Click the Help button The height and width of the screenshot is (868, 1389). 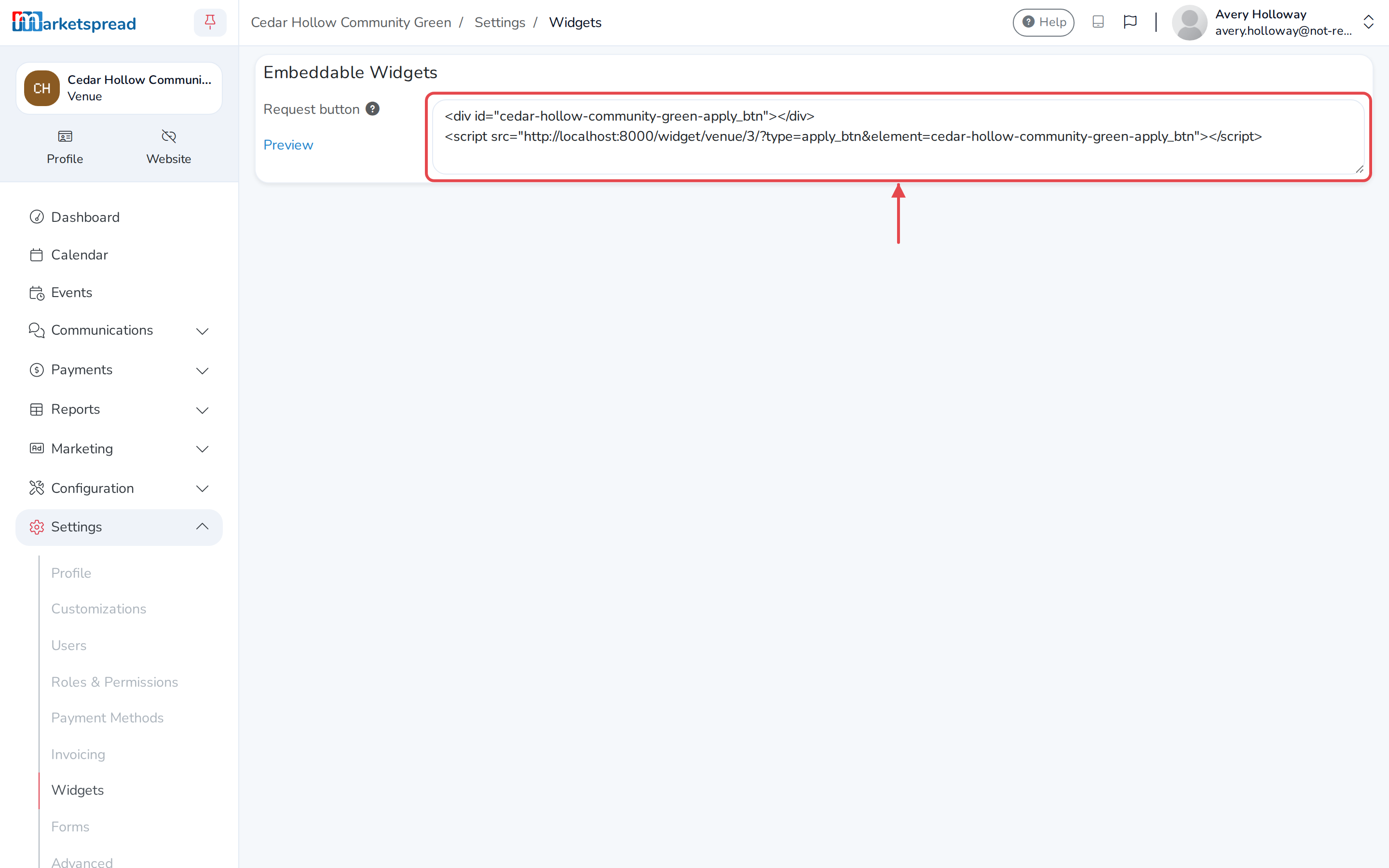click(1043, 22)
